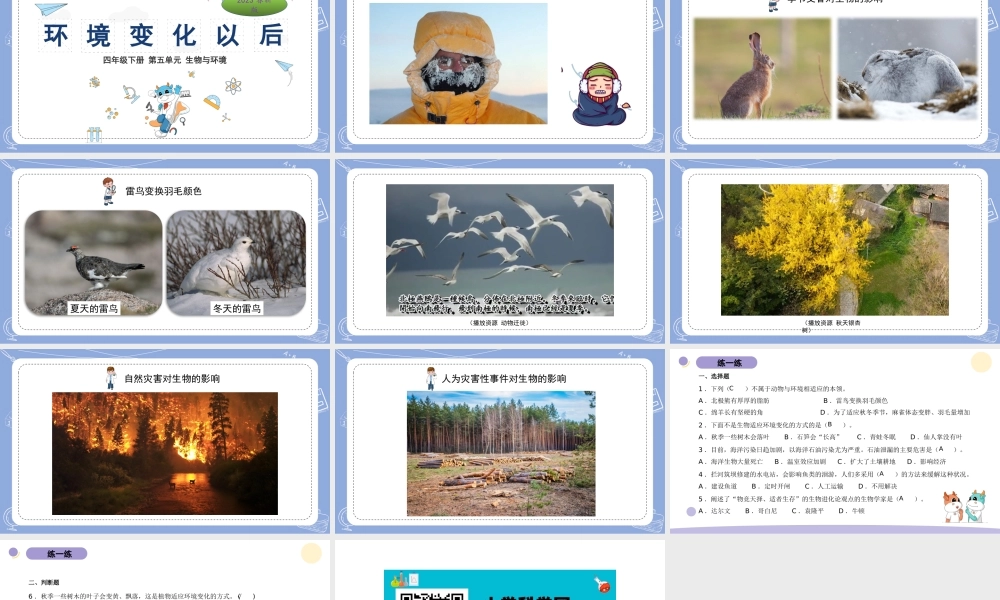Click the forest fire photo

[x=165, y=452]
